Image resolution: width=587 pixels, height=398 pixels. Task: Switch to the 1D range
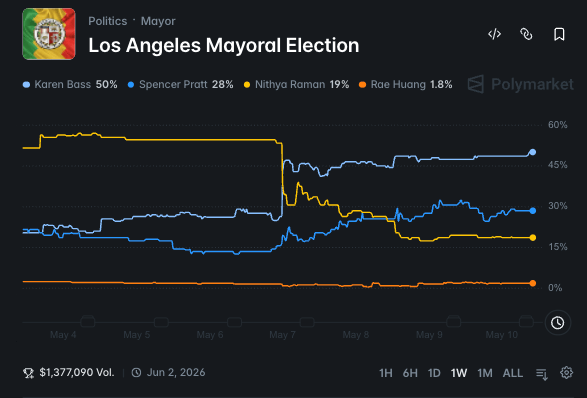tap(434, 373)
